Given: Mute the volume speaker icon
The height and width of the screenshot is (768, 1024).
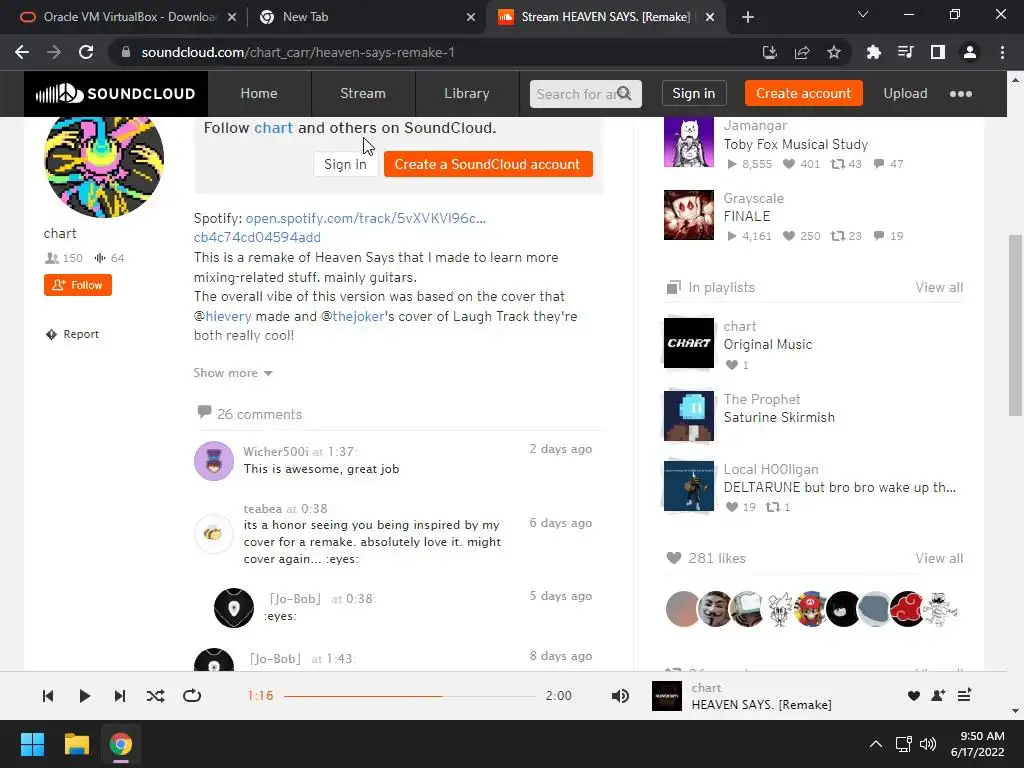Looking at the screenshot, I should (620, 696).
